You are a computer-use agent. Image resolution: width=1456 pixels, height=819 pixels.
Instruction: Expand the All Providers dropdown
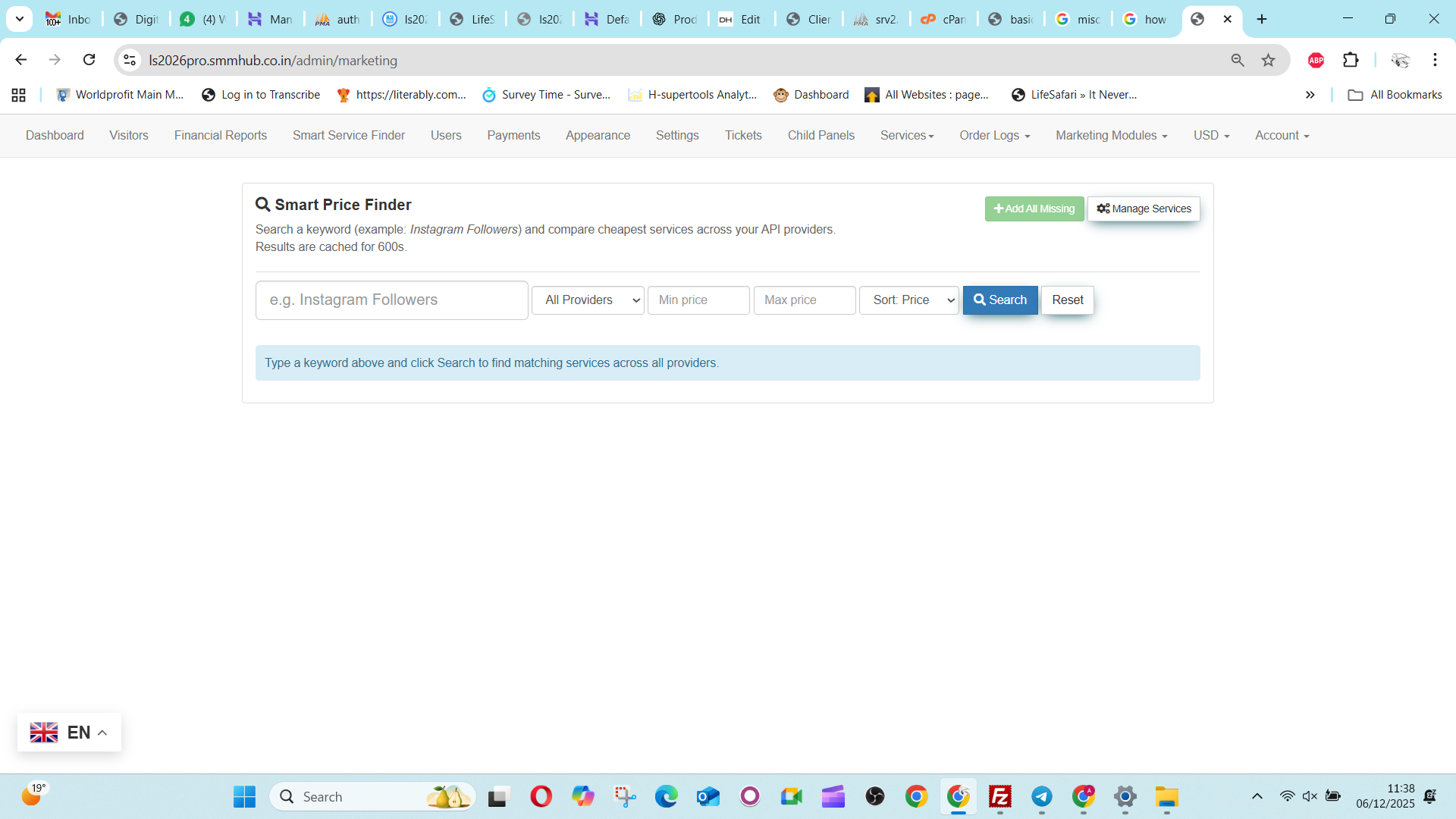588,300
